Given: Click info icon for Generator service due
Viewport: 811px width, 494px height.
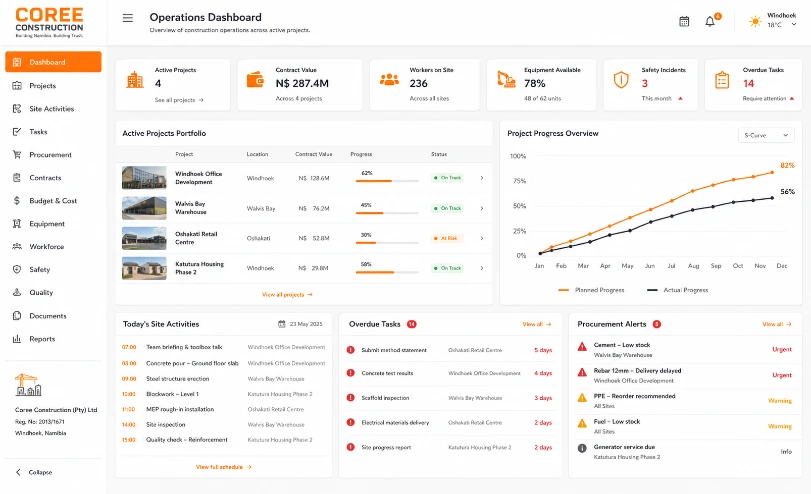Looking at the screenshot, I should coord(582,448).
